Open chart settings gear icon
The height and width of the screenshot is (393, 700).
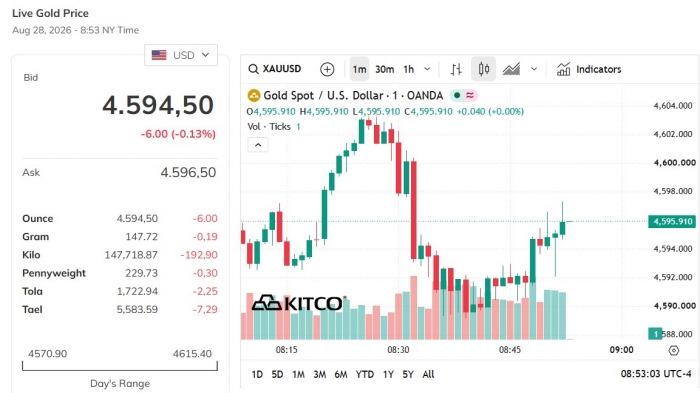(x=674, y=351)
